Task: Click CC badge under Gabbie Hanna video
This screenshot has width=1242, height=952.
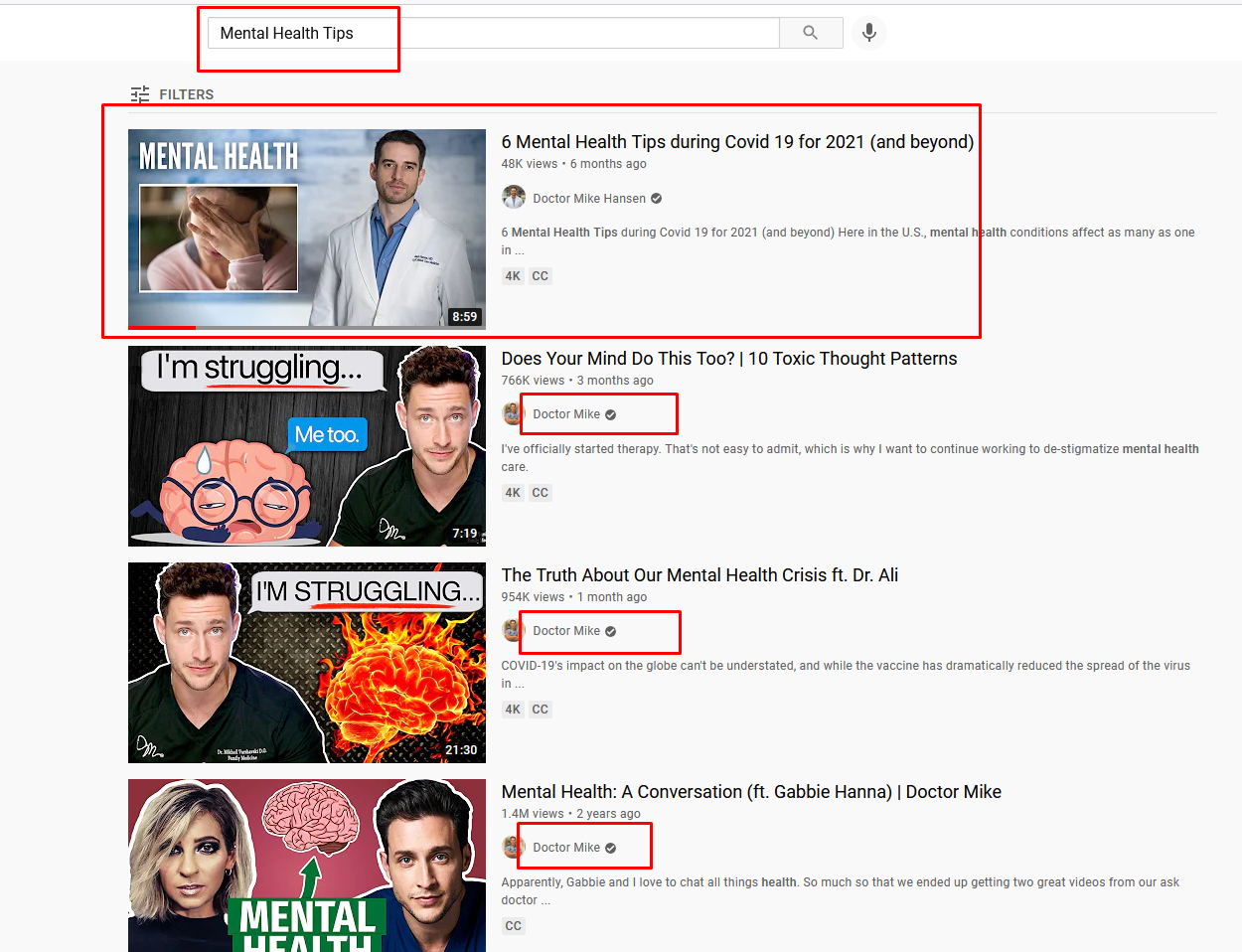Action: (513, 926)
